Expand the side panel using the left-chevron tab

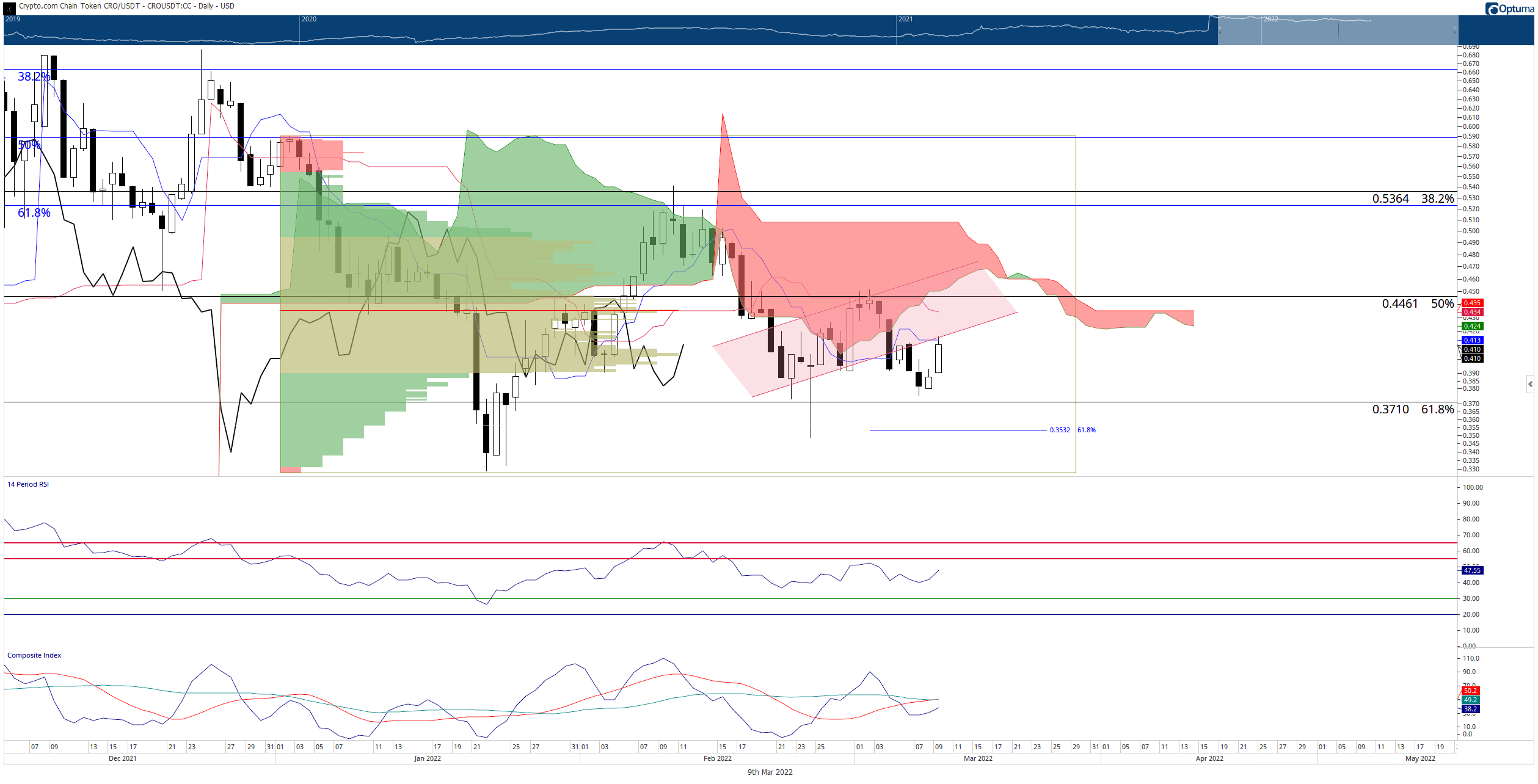click(x=1530, y=384)
